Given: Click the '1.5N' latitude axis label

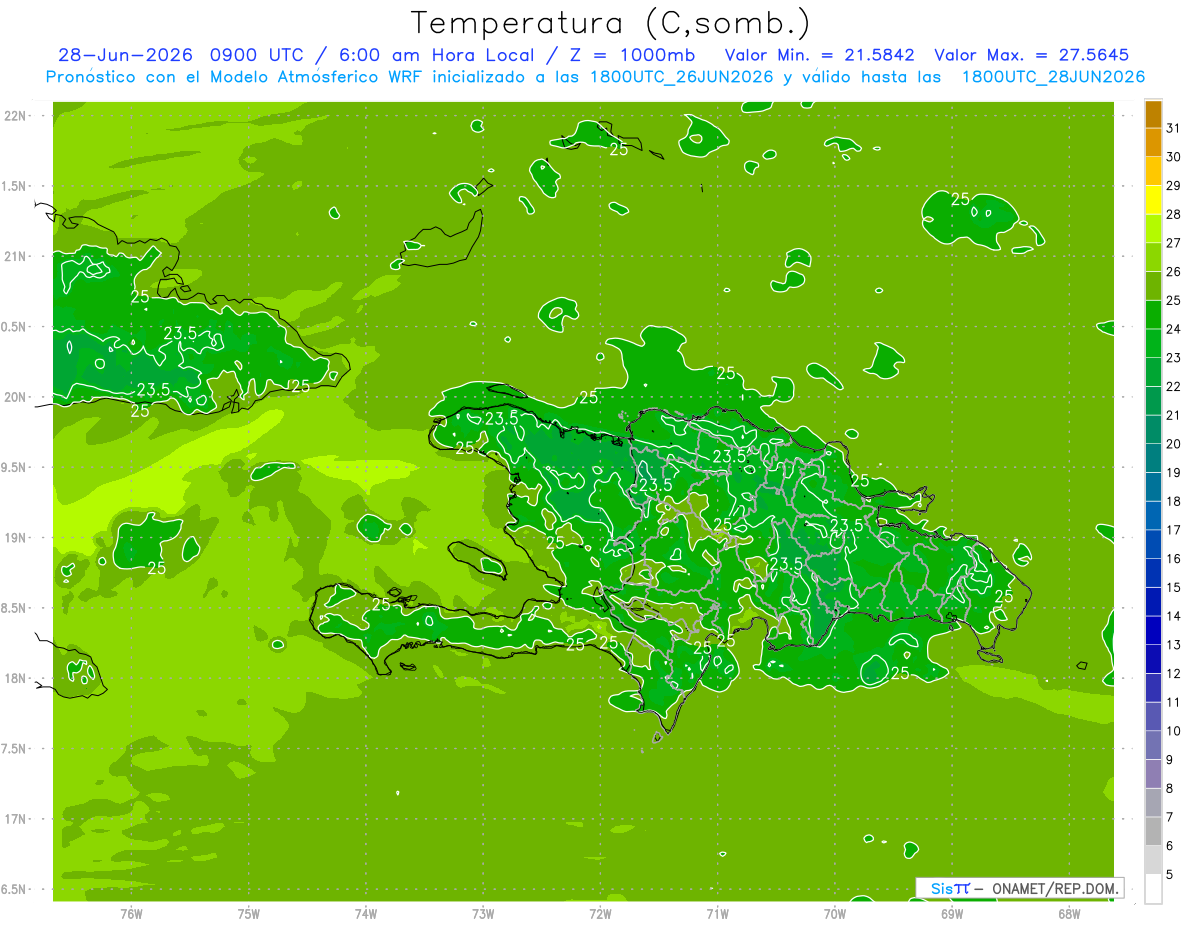Looking at the screenshot, I should 13,186.
